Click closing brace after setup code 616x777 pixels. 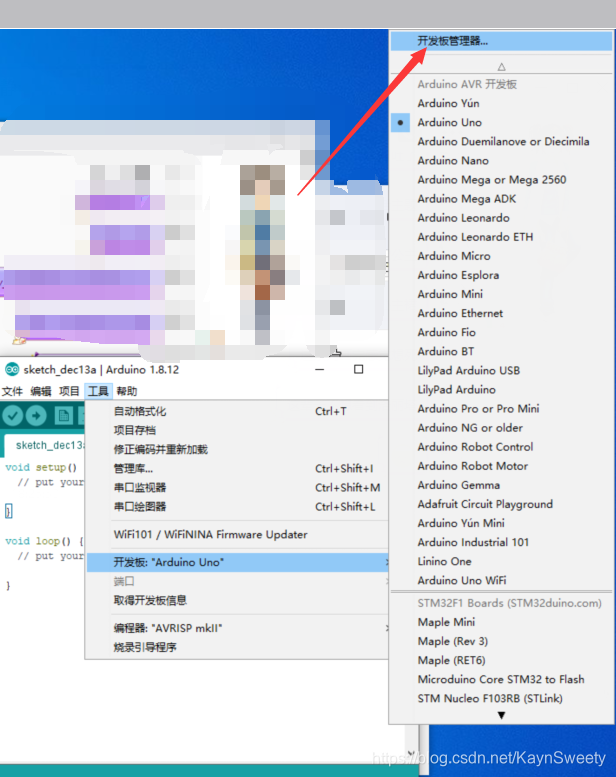[x=8, y=511]
